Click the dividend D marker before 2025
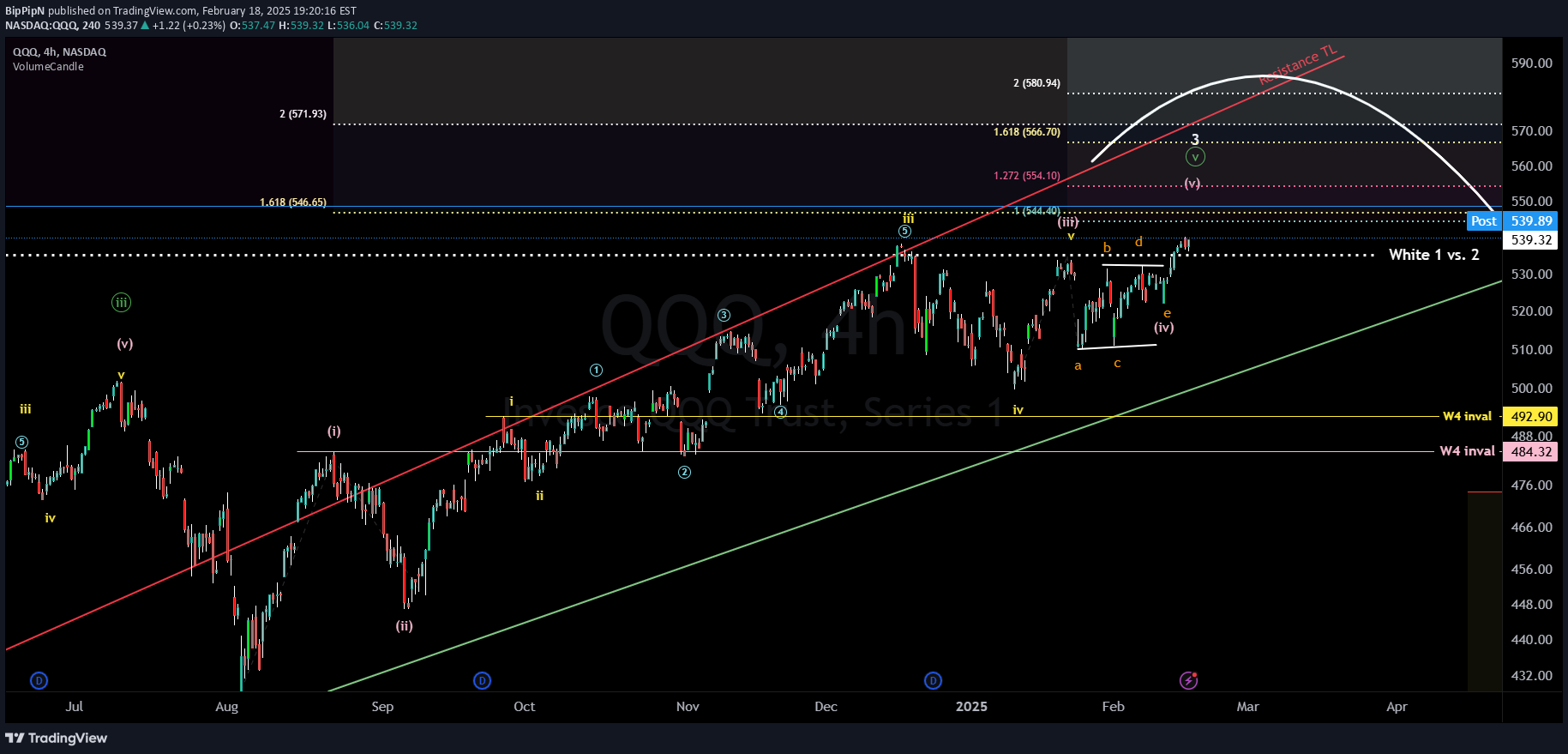Screen dimensions: 1568x754 tap(933, 681)
